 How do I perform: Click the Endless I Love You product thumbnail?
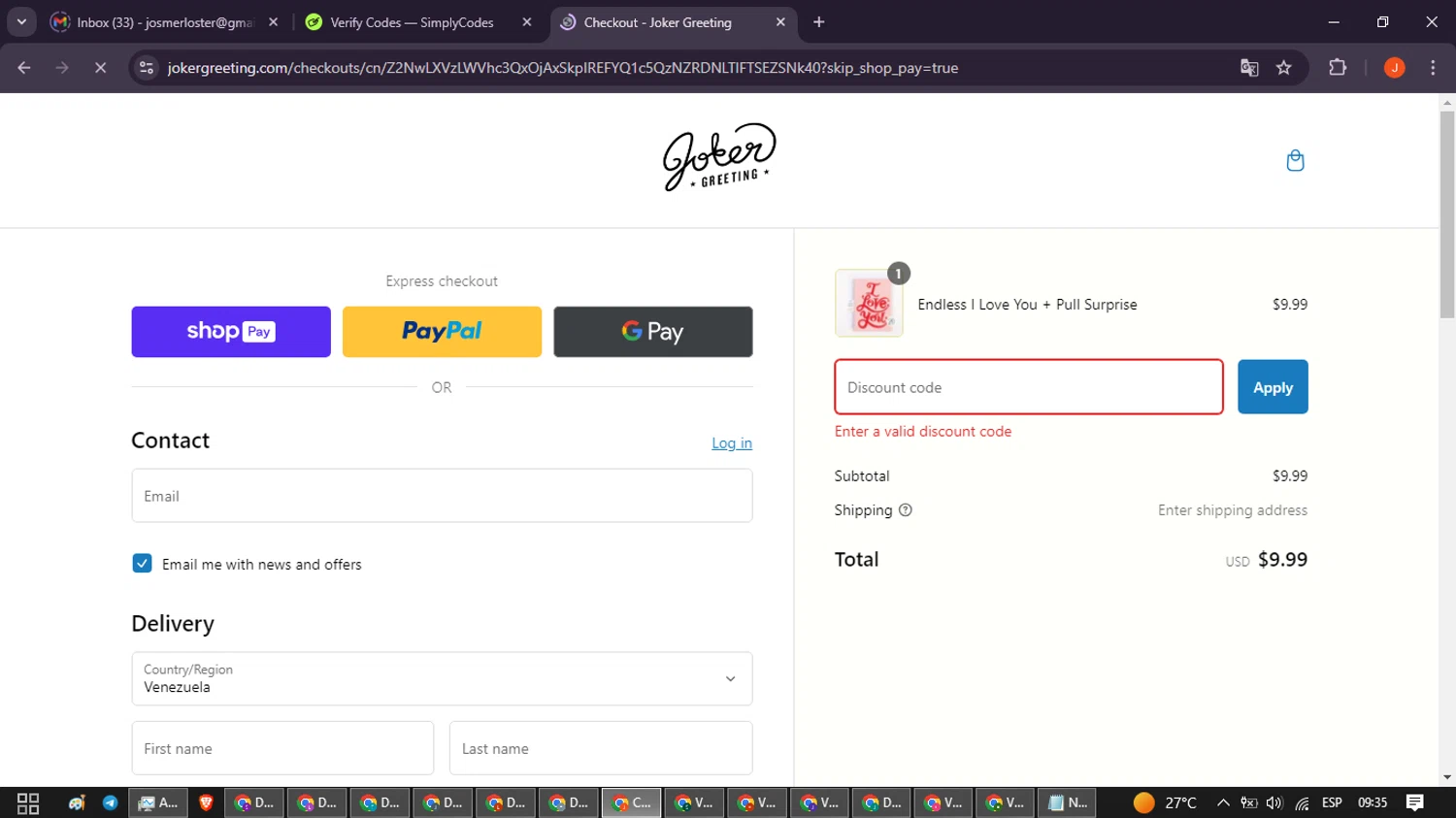[x=869, y=304]
